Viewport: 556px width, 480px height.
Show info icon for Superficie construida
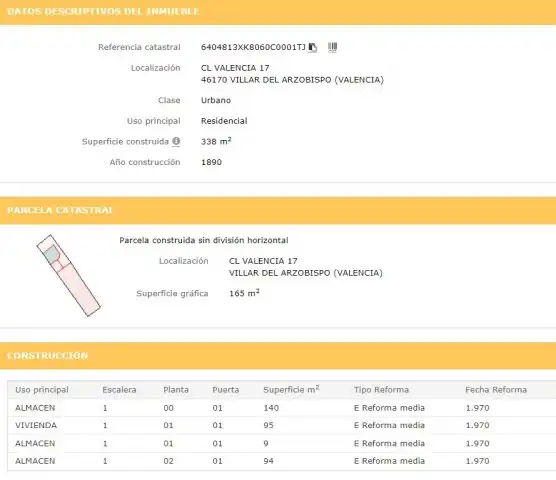pos(176,141)
